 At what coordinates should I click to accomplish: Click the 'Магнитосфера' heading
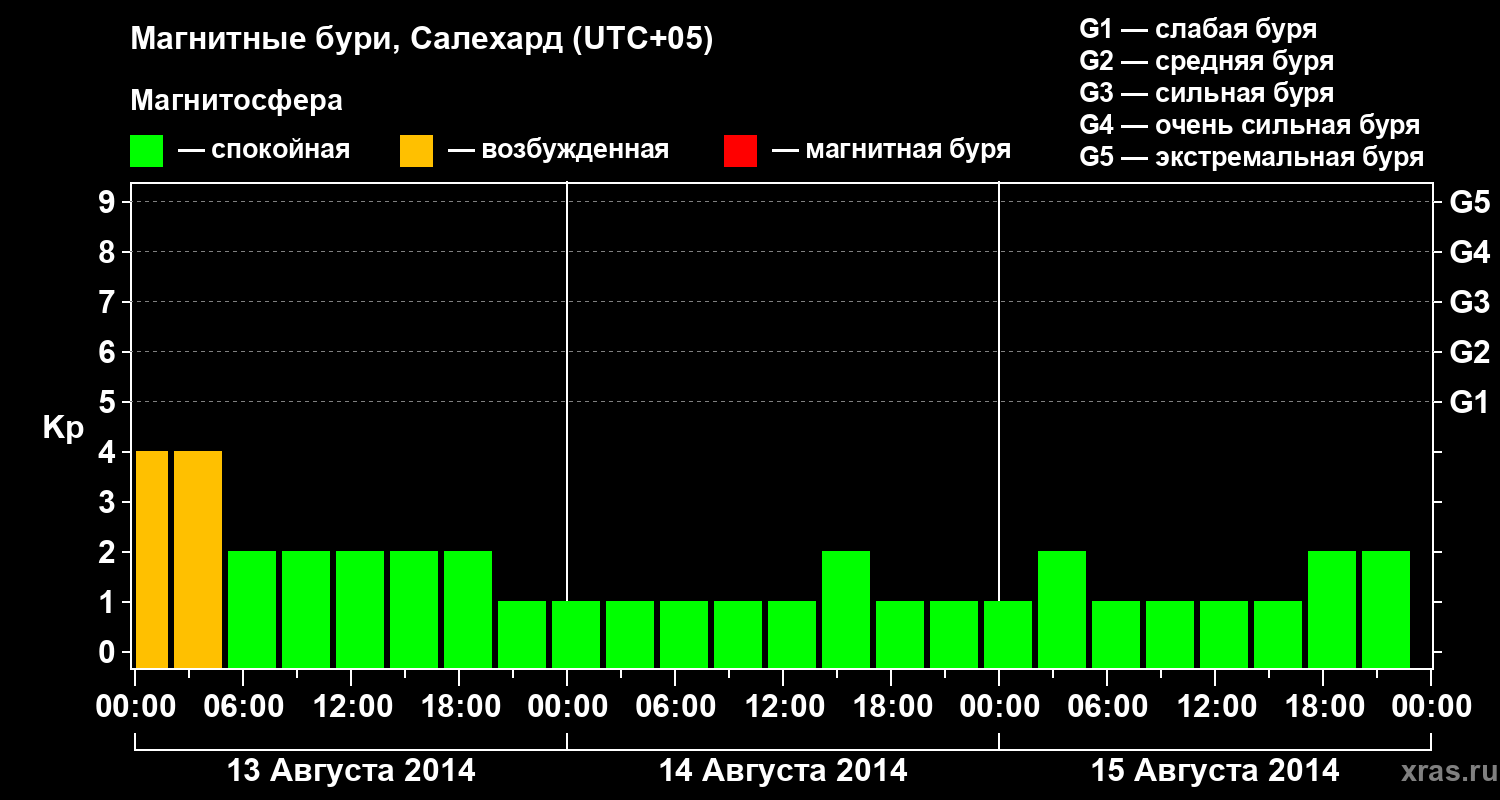[x=236, y=101]
